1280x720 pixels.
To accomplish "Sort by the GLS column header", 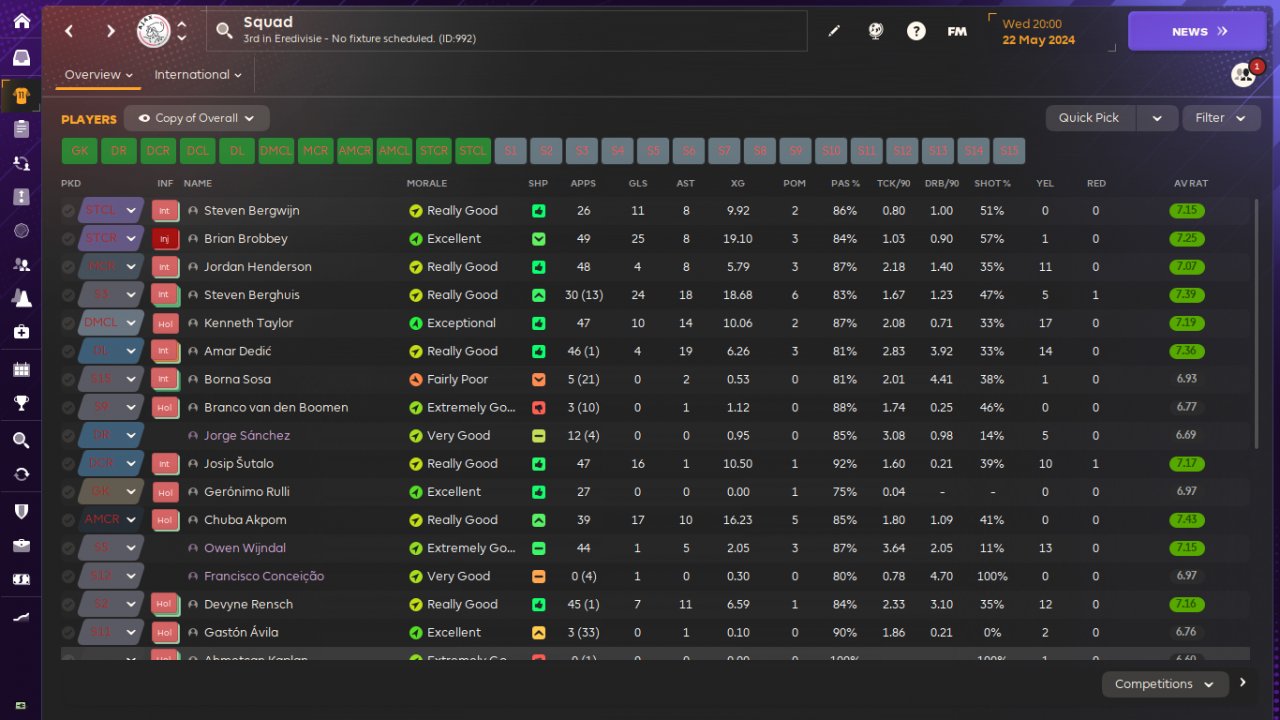I will tap(638, 183).
